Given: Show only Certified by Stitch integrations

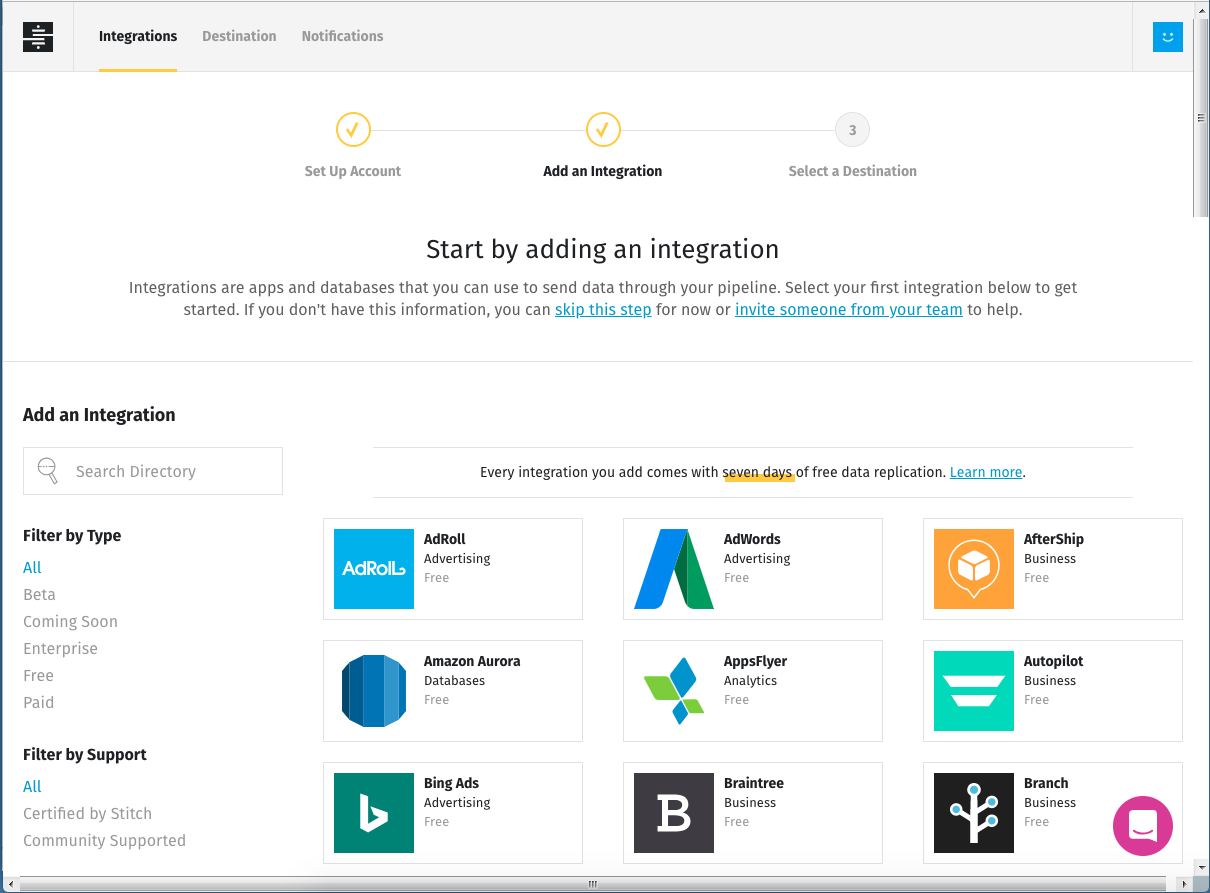Looking at the screenshot, I should point(87,813).
